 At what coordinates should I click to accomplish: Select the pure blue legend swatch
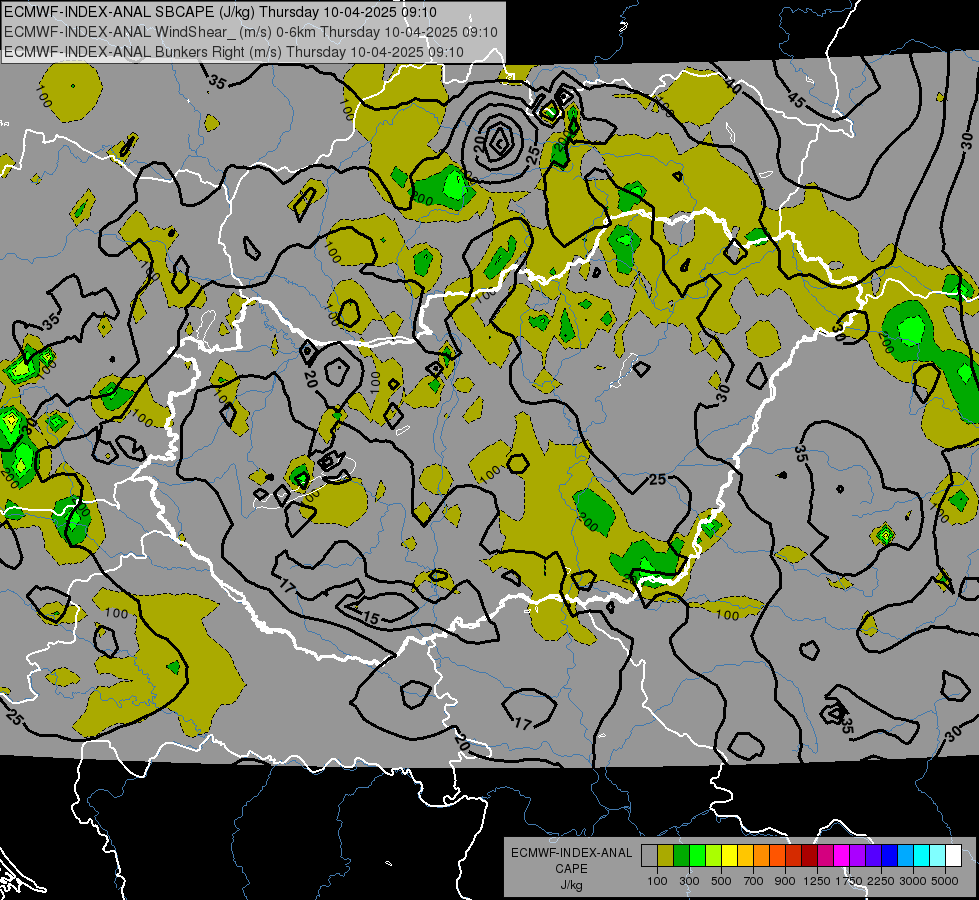(889, 856)
